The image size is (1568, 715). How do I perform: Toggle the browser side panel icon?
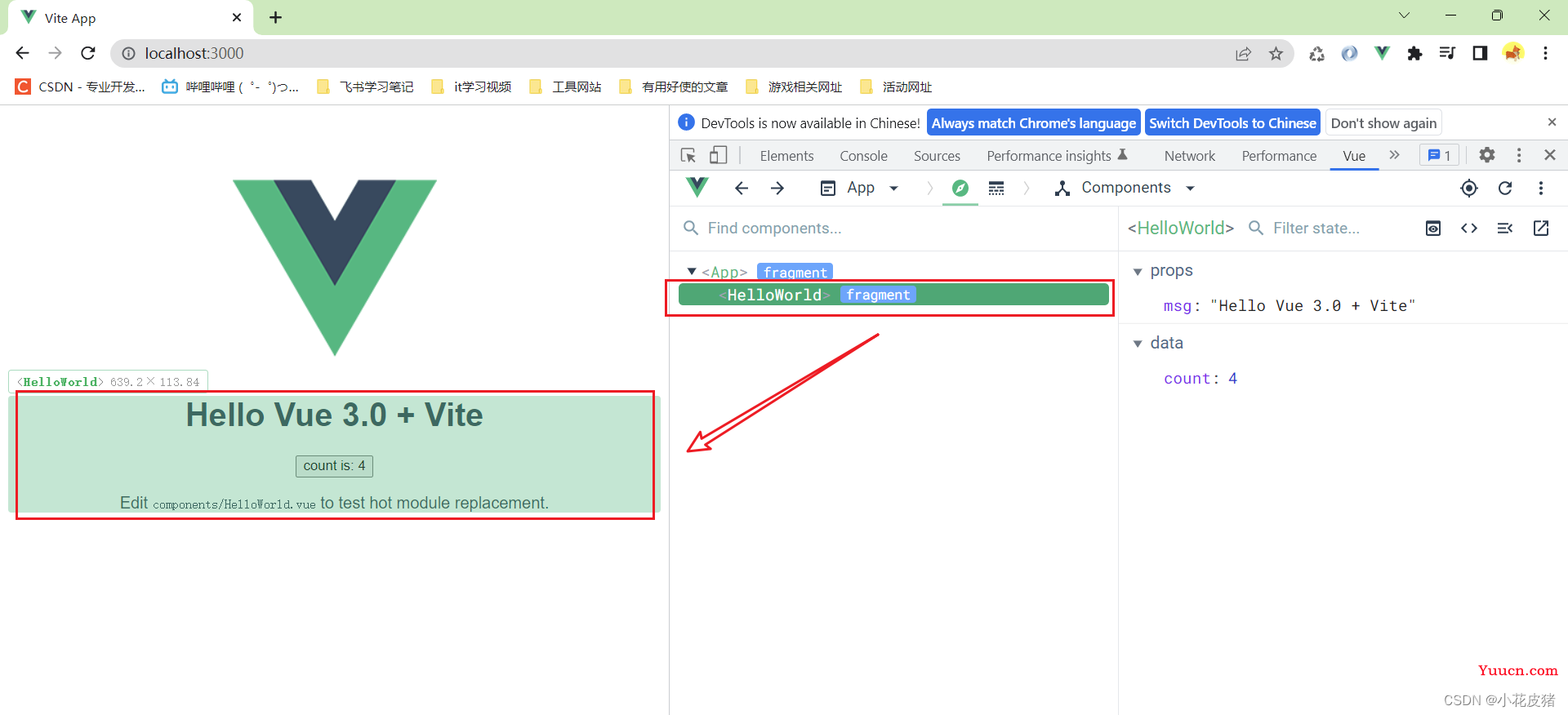coord(1480,53)
